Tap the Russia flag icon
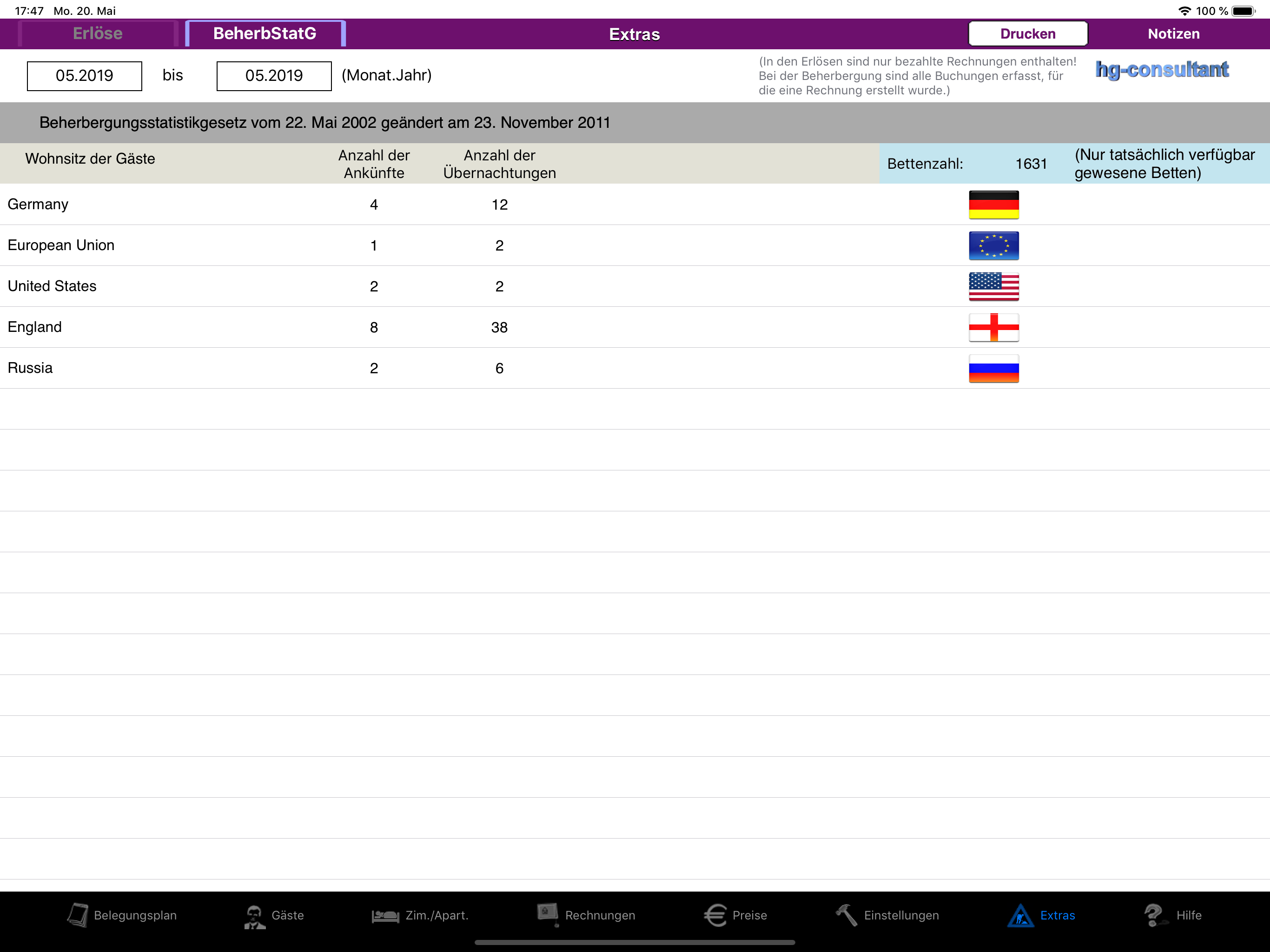1270x952 pixels. (994, 368)
